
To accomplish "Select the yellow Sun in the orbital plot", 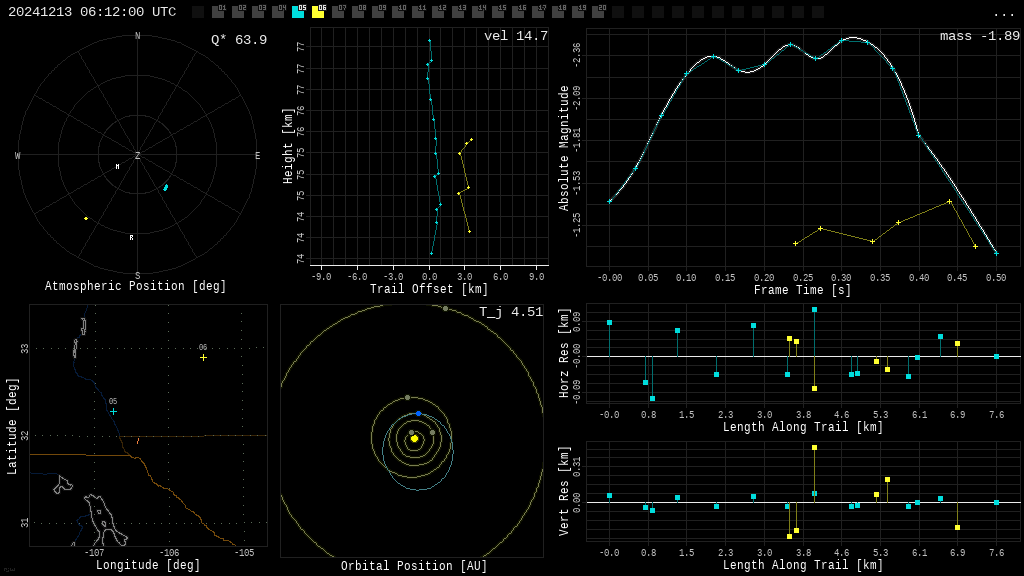I will (414, 438).
